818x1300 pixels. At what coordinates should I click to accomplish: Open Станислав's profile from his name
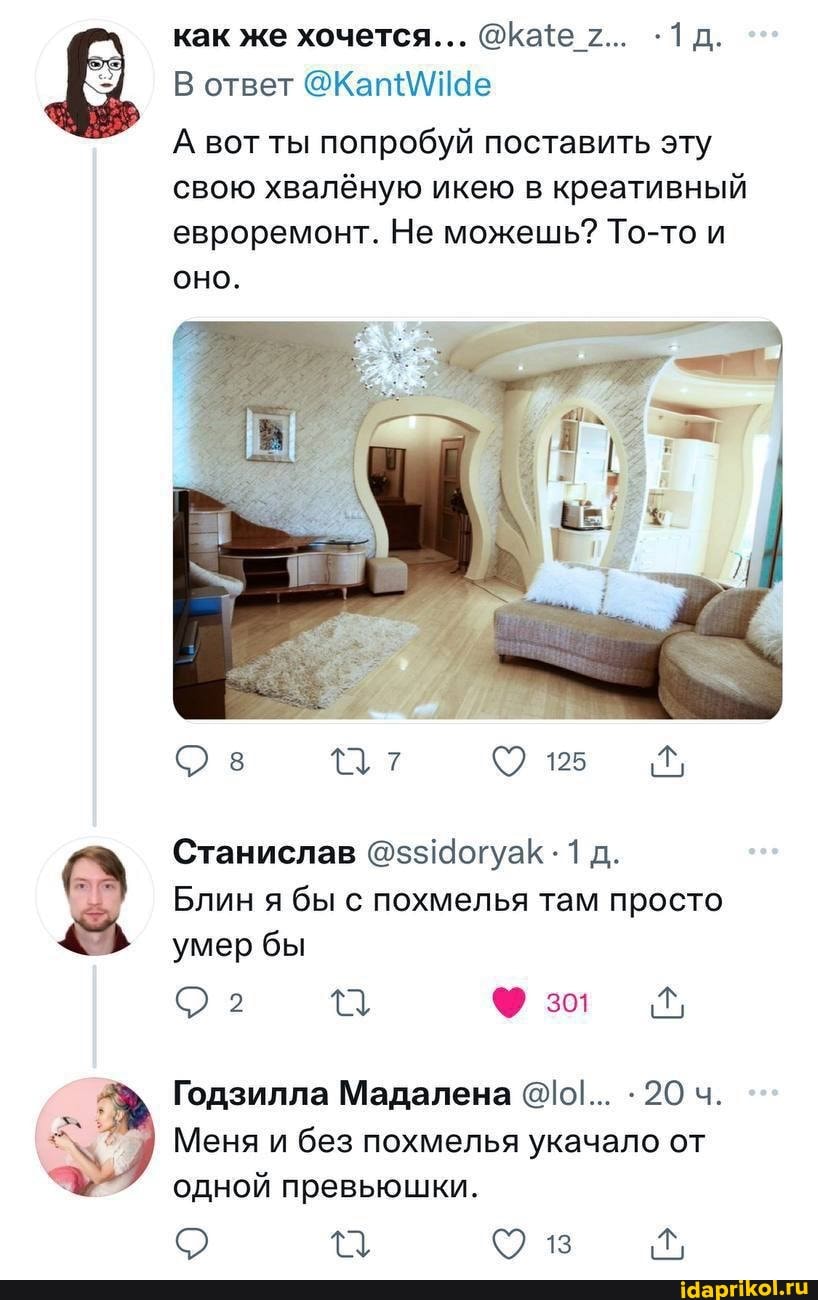(264, 853)
